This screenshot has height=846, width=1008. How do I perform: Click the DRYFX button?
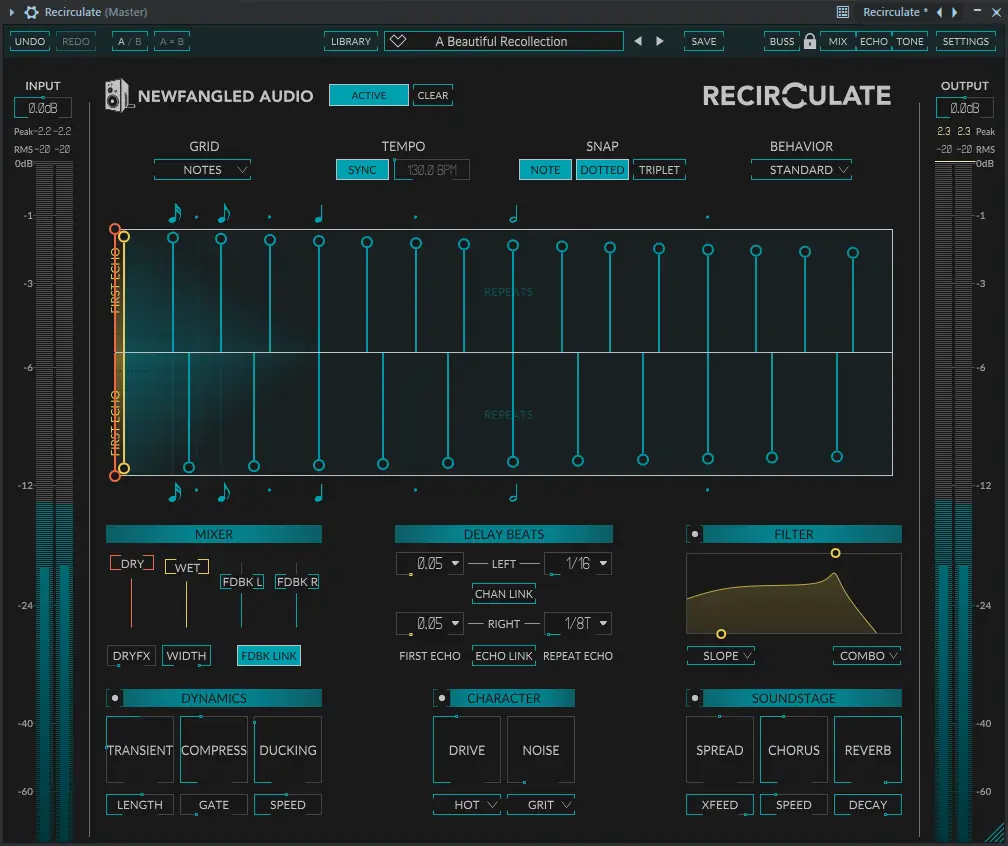[x=131, y=656]
